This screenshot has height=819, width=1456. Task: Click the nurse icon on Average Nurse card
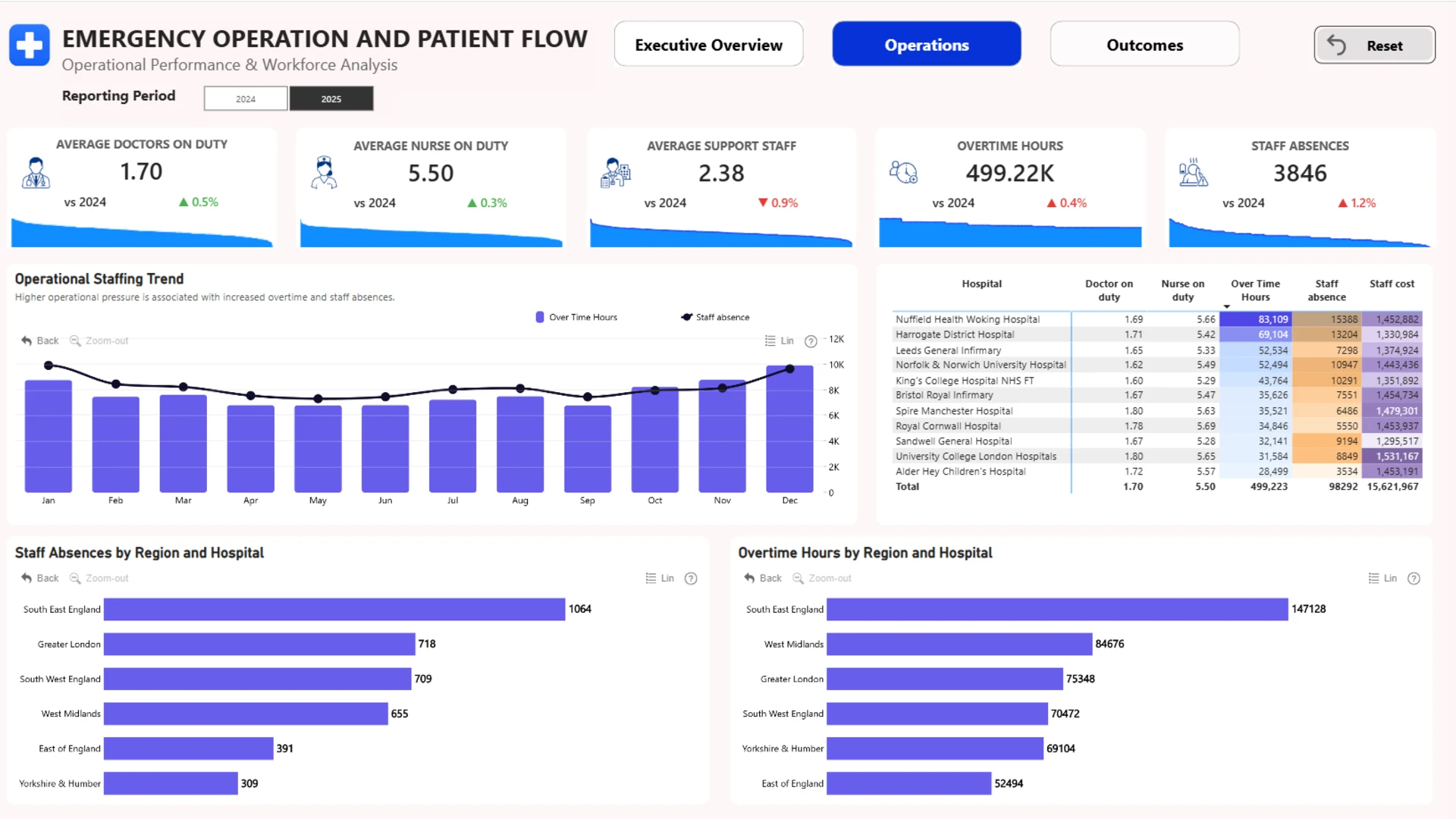324,173
